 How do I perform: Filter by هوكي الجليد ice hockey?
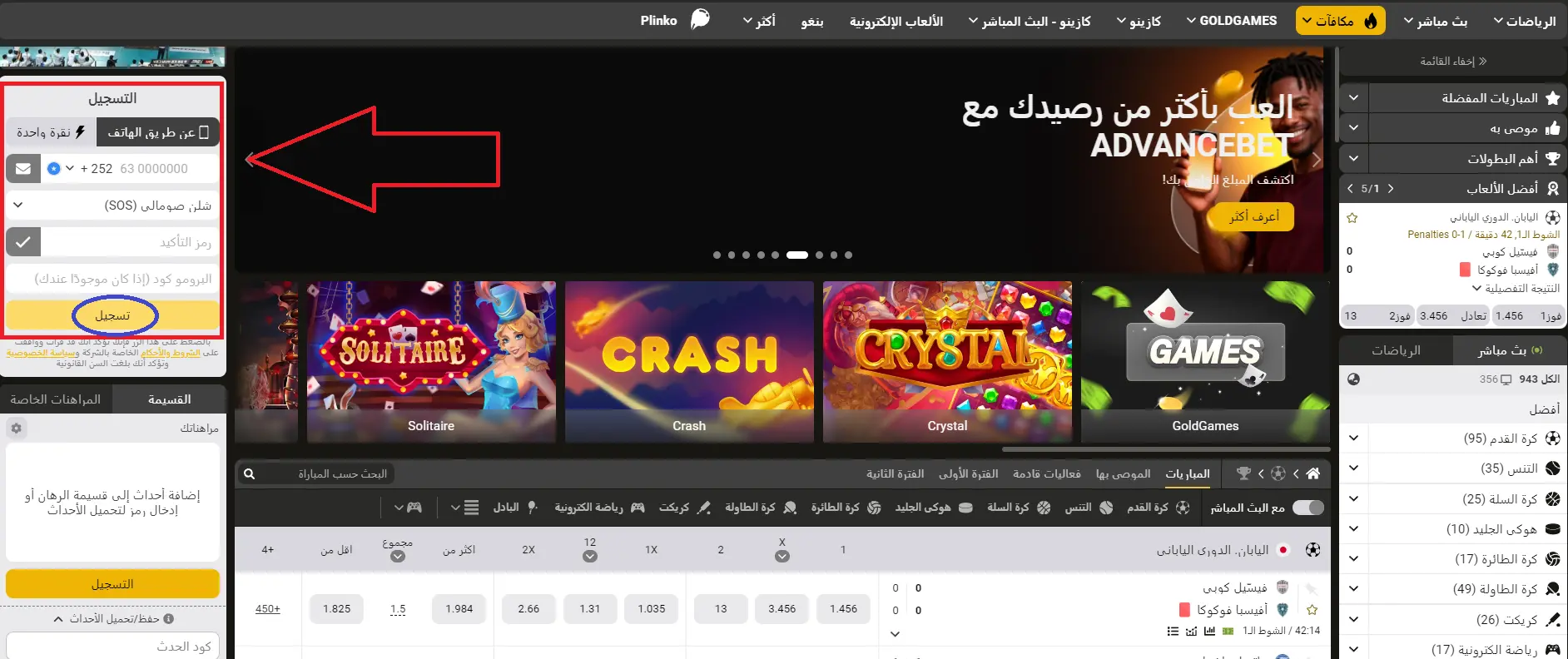tap(934, 508)
